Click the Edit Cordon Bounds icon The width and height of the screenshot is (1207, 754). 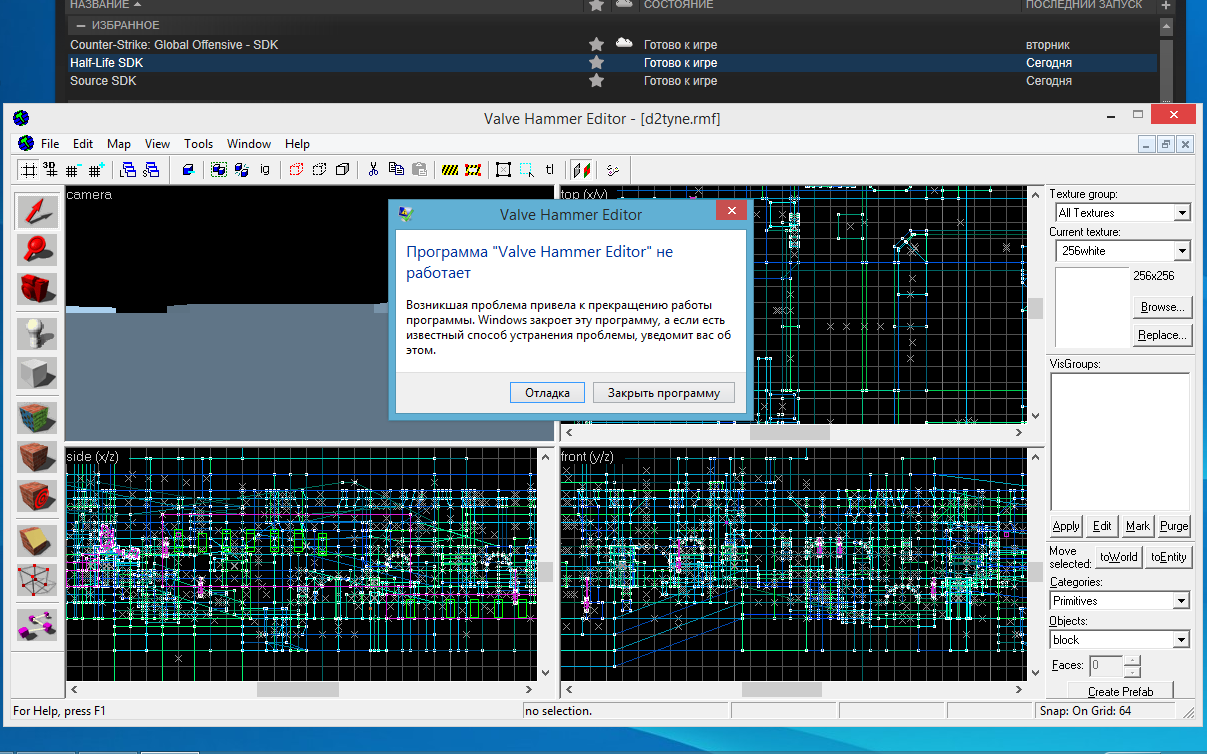(x=473, y=169)
